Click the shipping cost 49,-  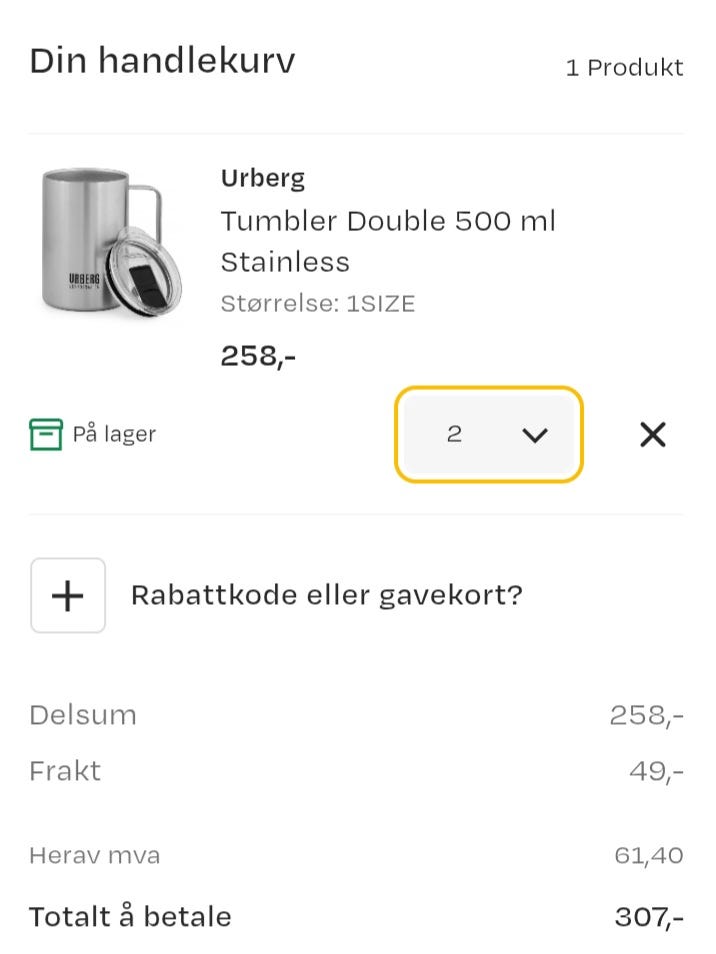pos(657,771)
